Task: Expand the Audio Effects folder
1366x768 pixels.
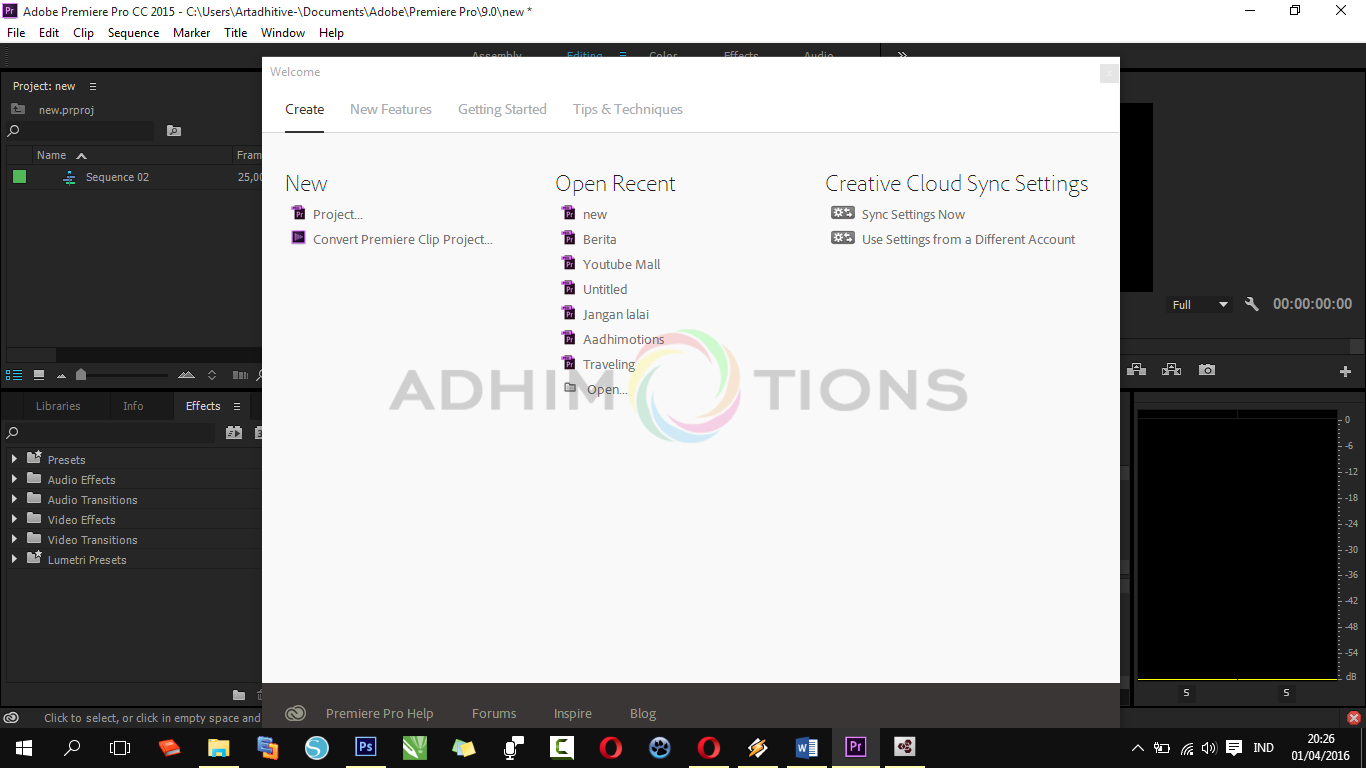Action: point(14,479)
